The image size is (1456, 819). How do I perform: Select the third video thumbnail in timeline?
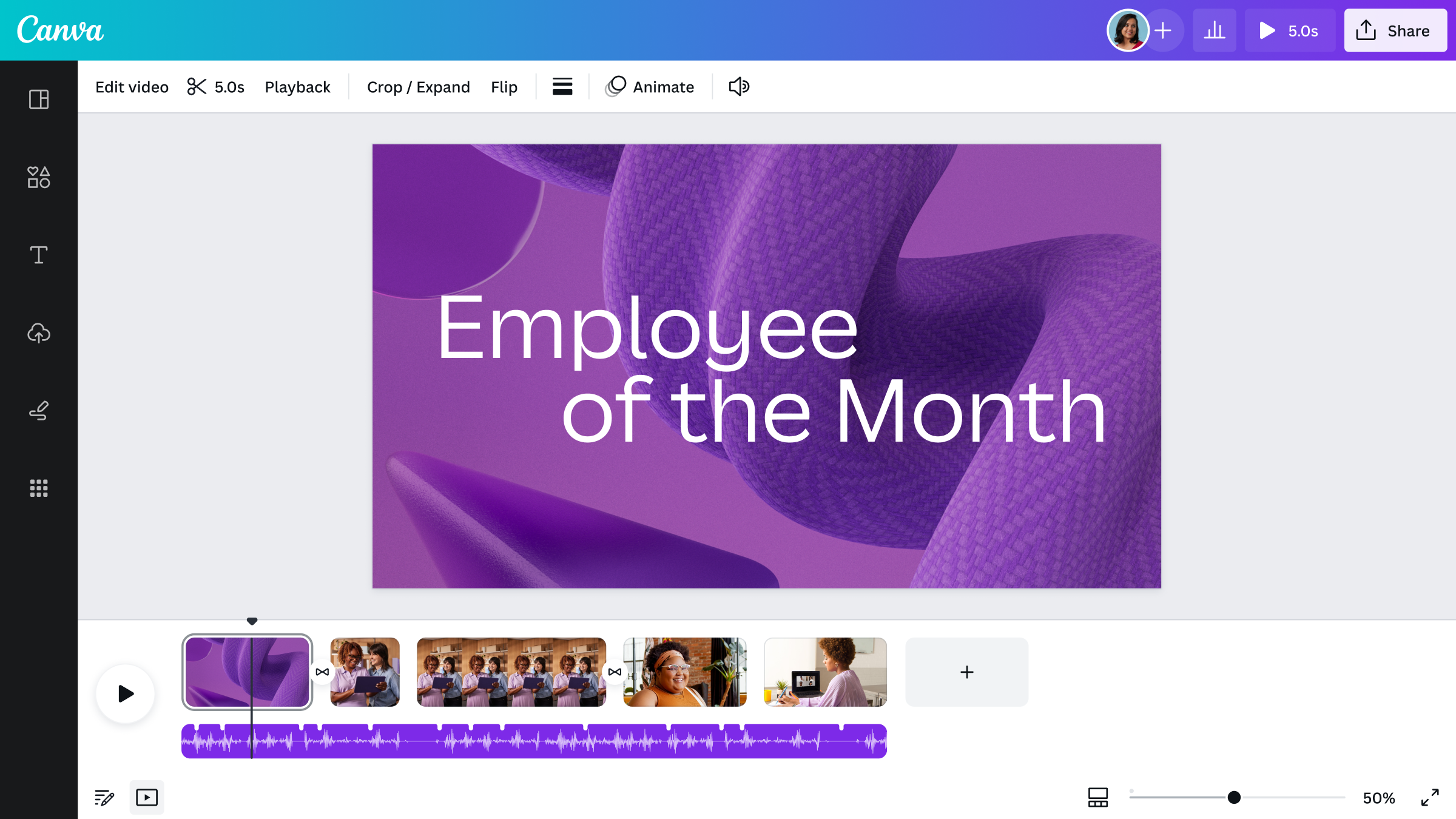coord(511,672)
